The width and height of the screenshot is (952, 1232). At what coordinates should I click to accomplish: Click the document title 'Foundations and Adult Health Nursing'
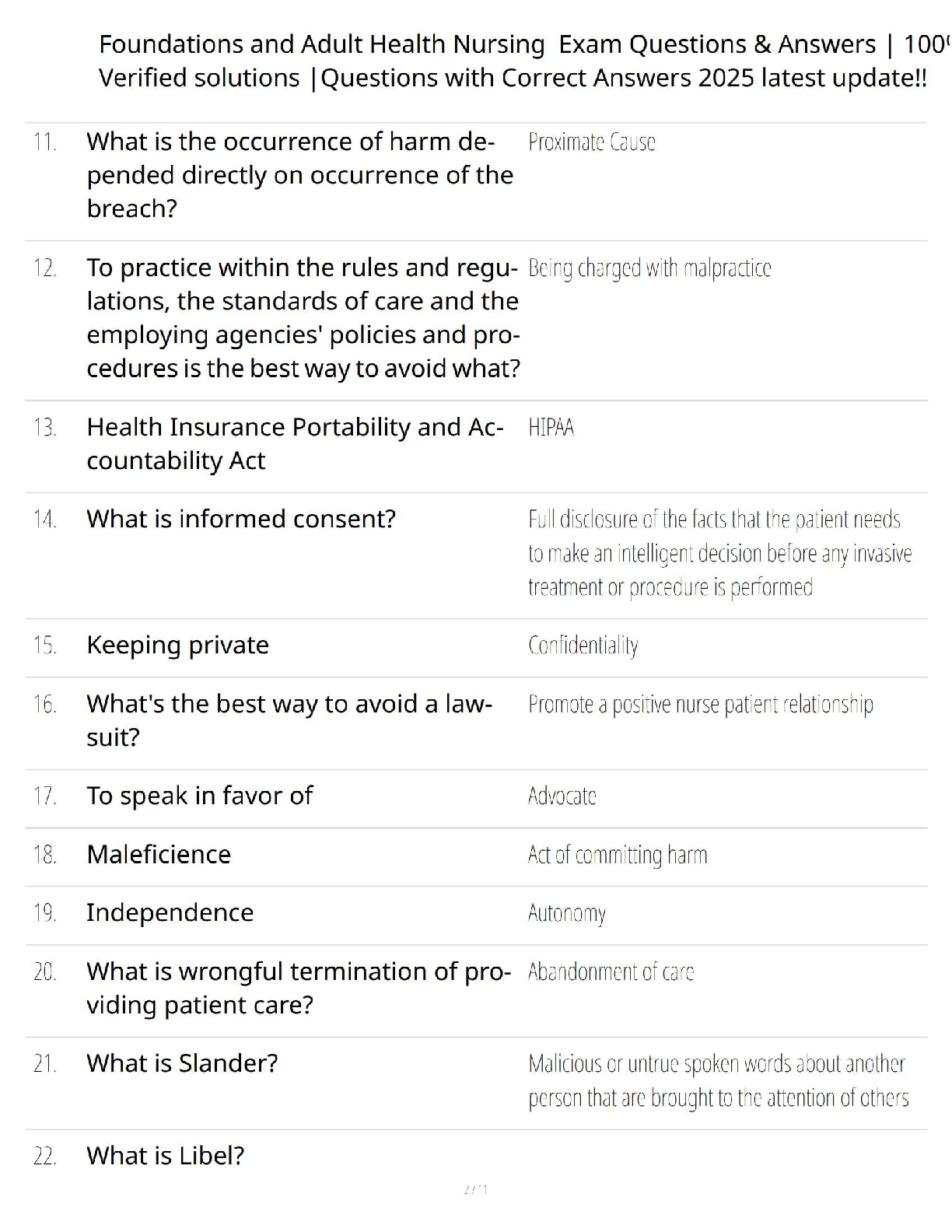click(x=321, y=44)
